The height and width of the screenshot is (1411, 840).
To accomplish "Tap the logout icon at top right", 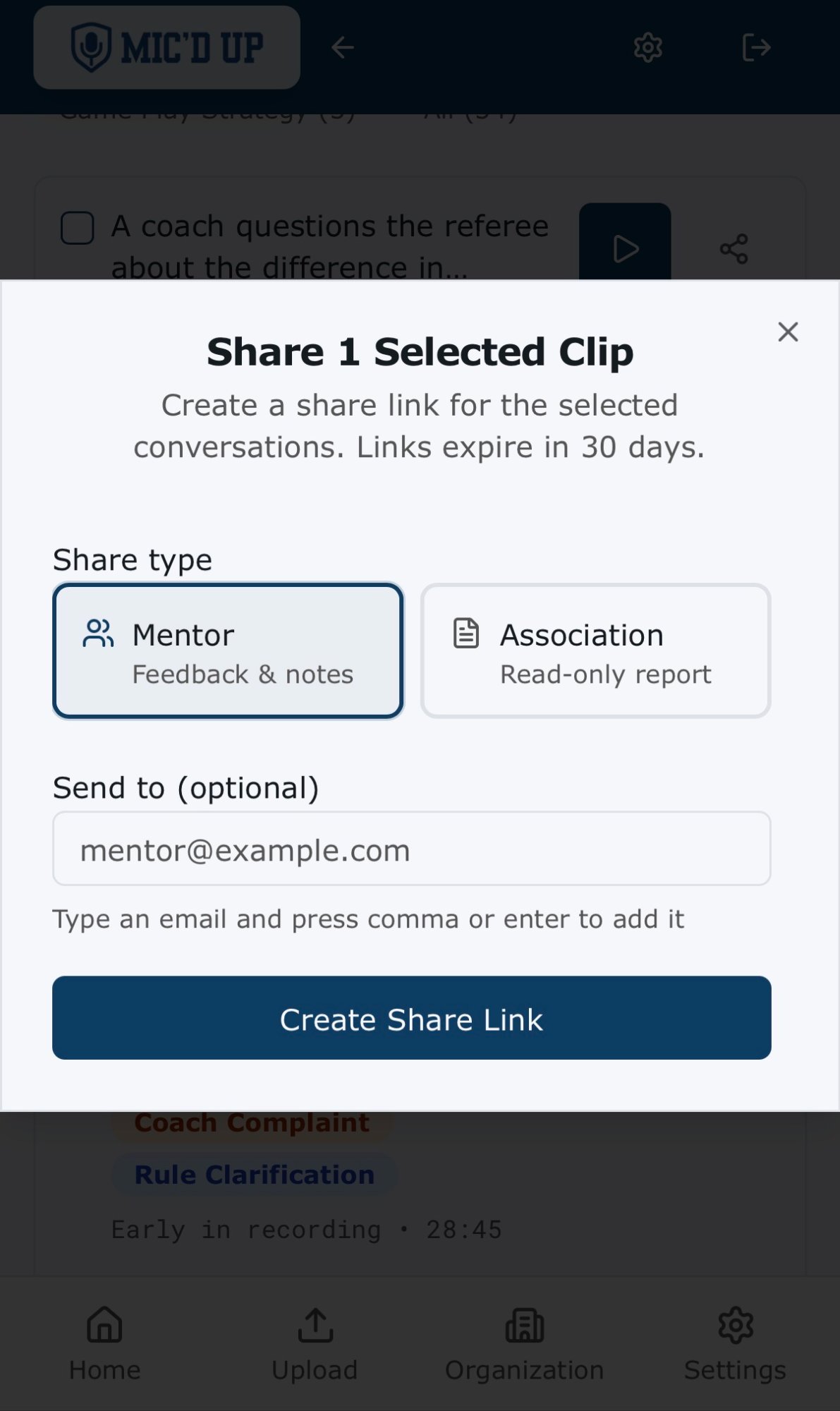I will click(x=757, y=47).
